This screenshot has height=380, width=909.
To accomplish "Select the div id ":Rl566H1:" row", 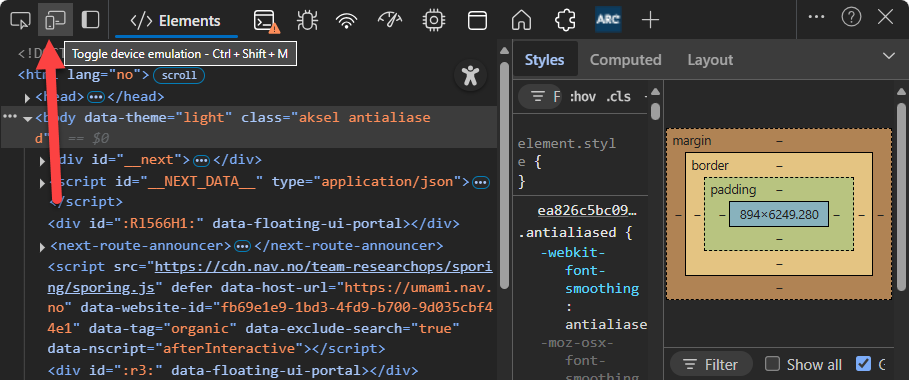I will pos(253,223).
